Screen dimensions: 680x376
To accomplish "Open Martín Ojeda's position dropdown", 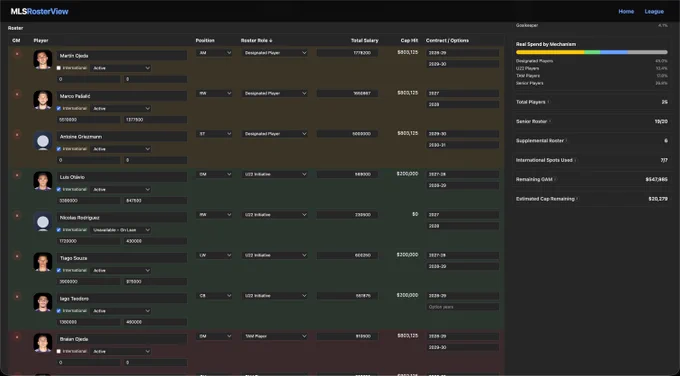I will point(214,53).
